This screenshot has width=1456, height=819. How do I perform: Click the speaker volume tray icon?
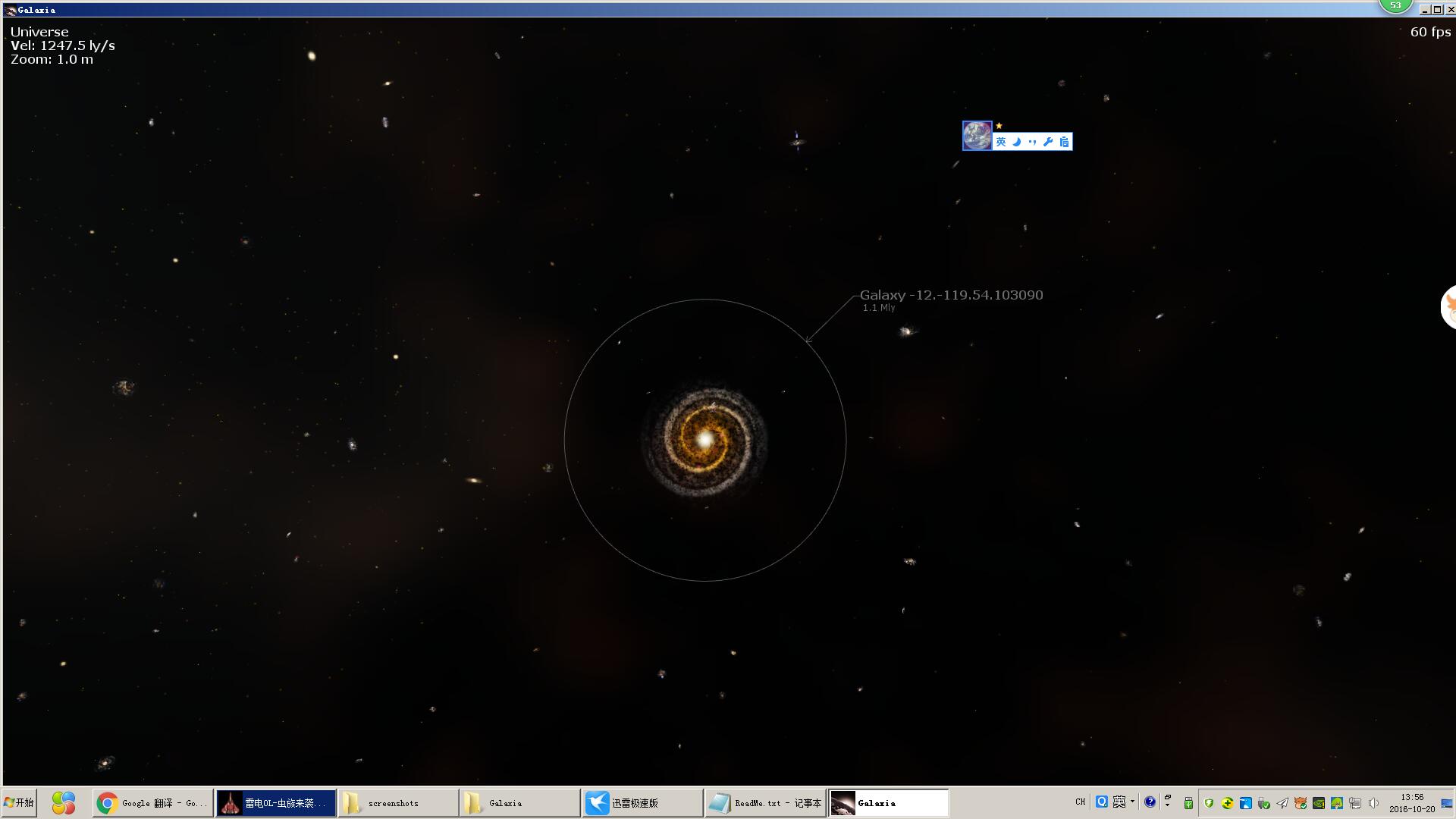point(1373,802)
